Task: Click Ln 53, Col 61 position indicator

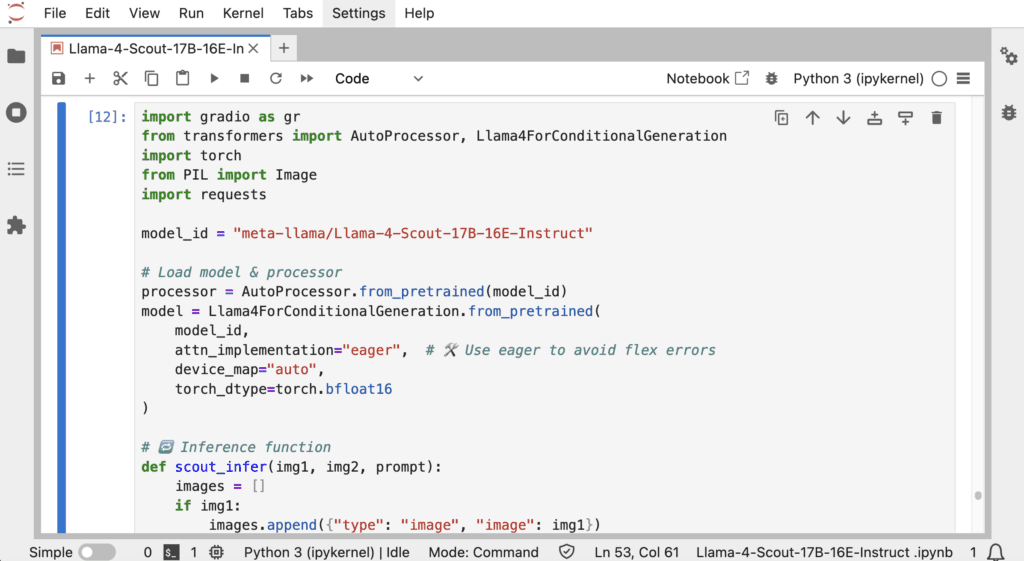Action: click(x=637, y=553)
